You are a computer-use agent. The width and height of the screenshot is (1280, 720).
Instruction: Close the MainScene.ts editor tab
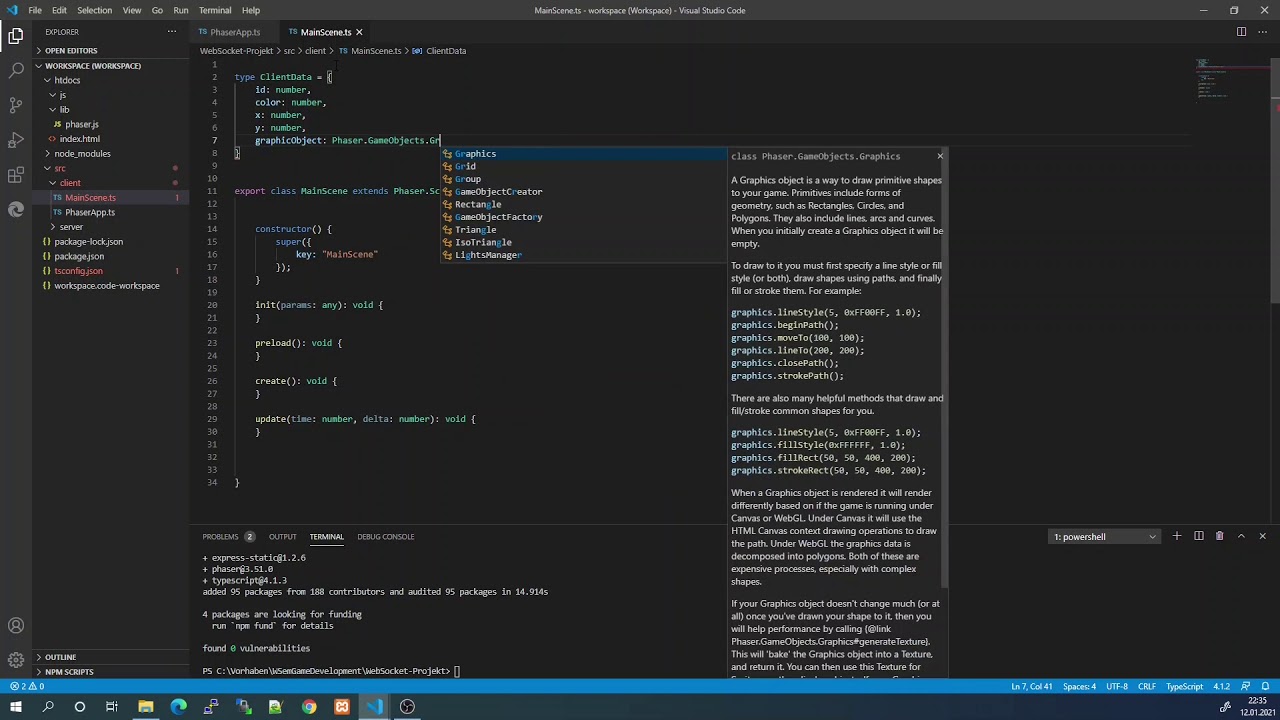[x=359, y=32]
